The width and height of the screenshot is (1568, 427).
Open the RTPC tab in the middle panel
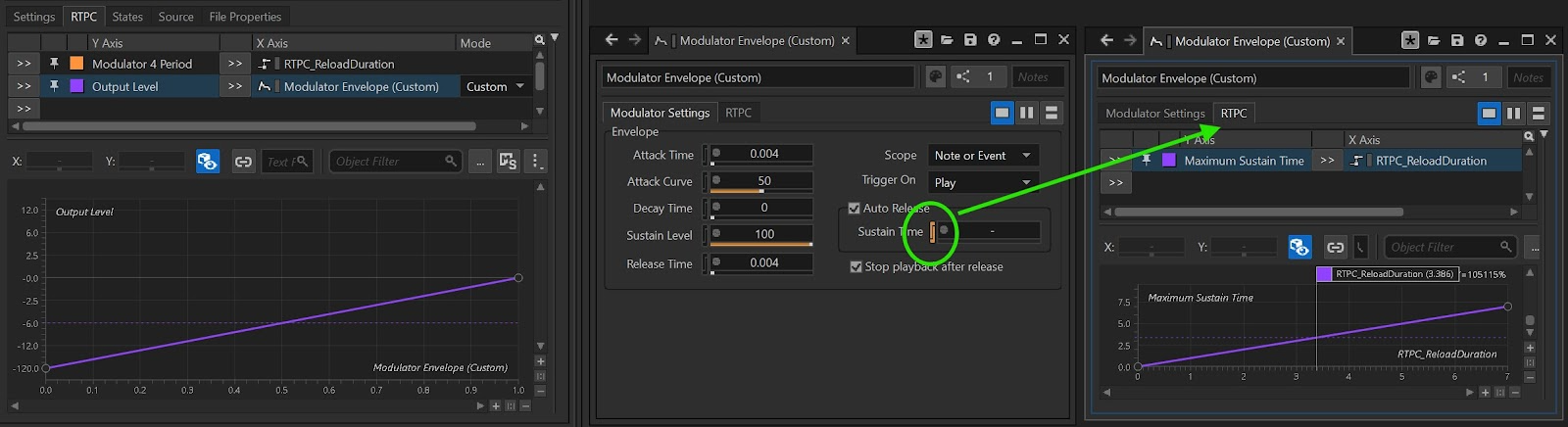(738, 113)
